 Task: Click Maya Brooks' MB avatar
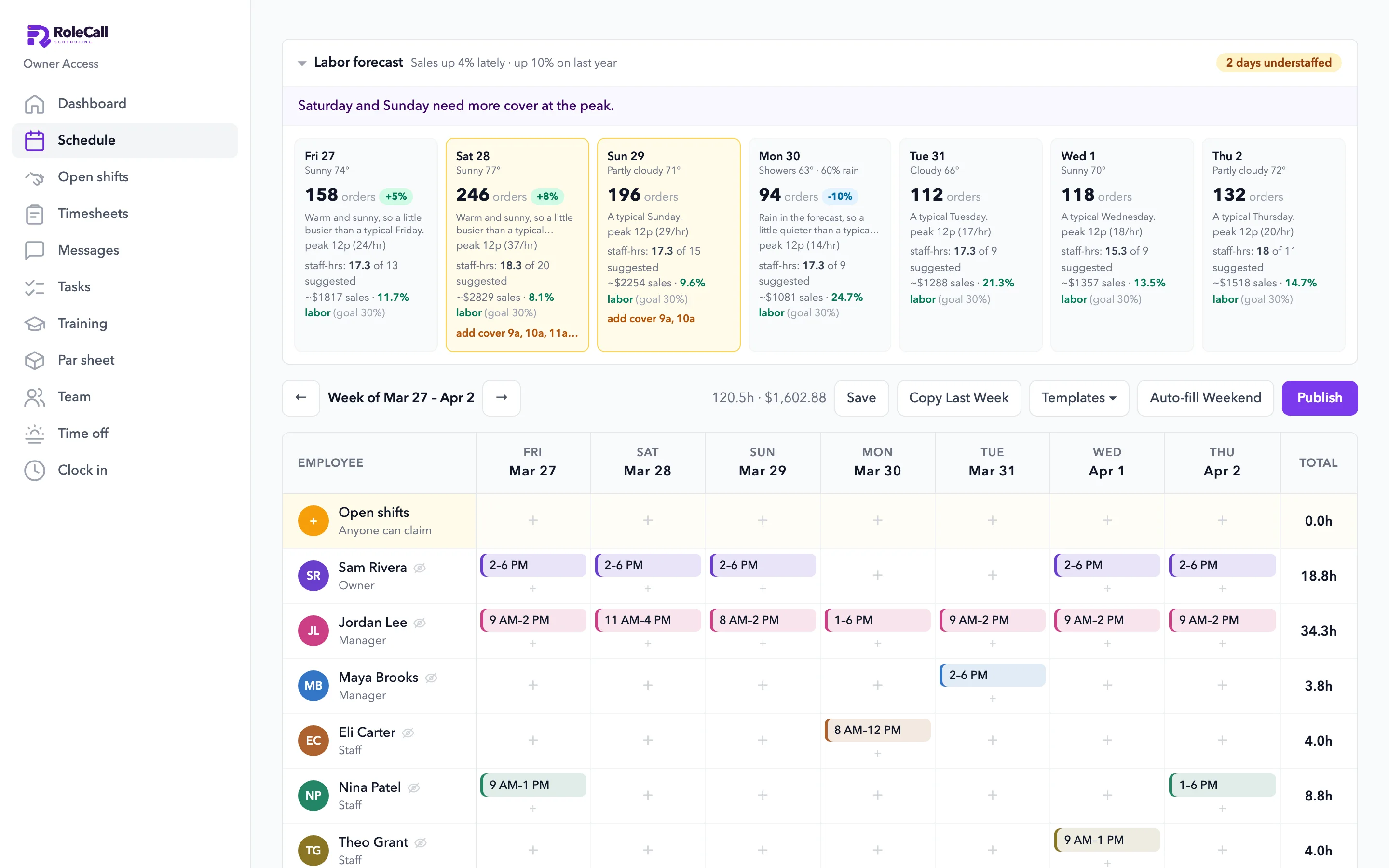click(313, 685)
